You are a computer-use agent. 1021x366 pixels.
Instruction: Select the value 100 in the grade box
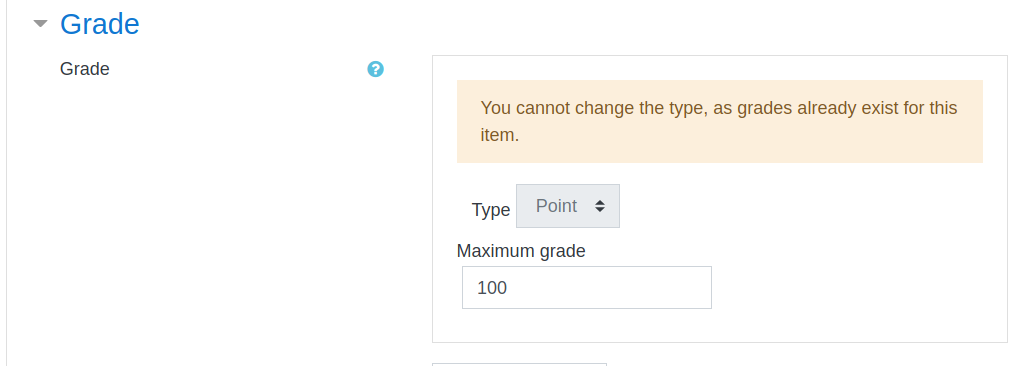[492, 287]
